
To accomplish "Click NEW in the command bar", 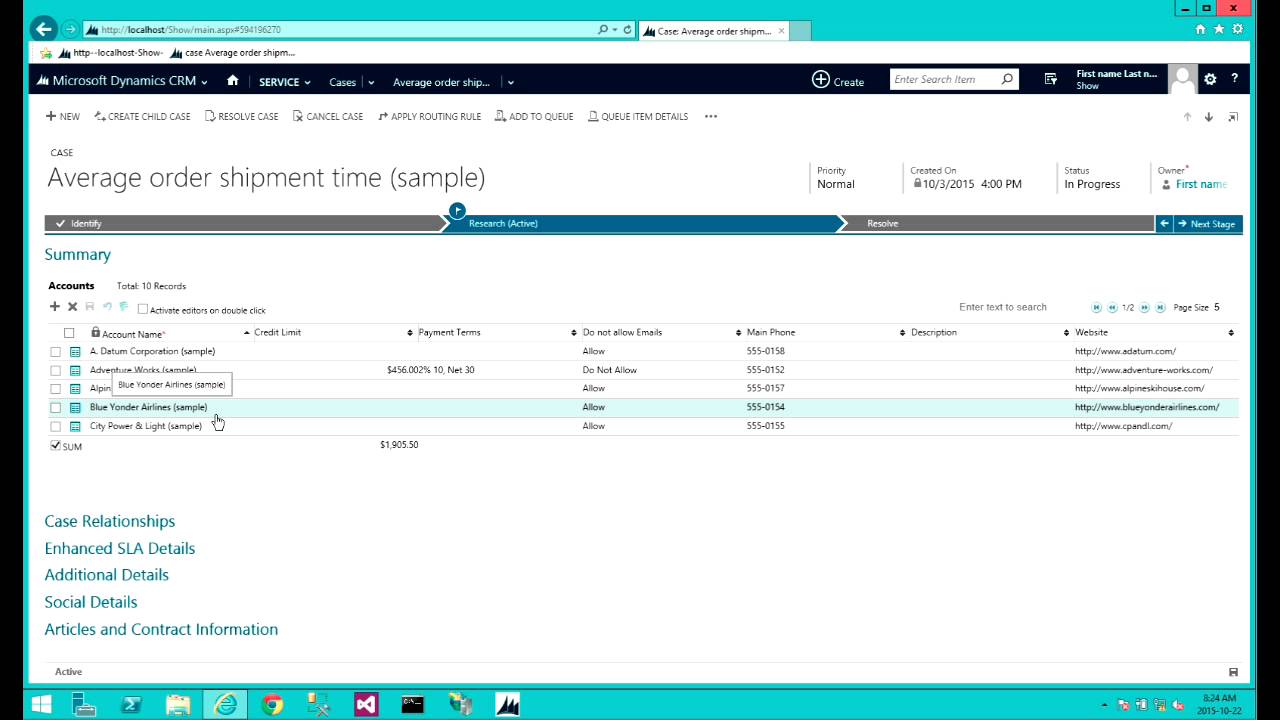I will point(63,117).
